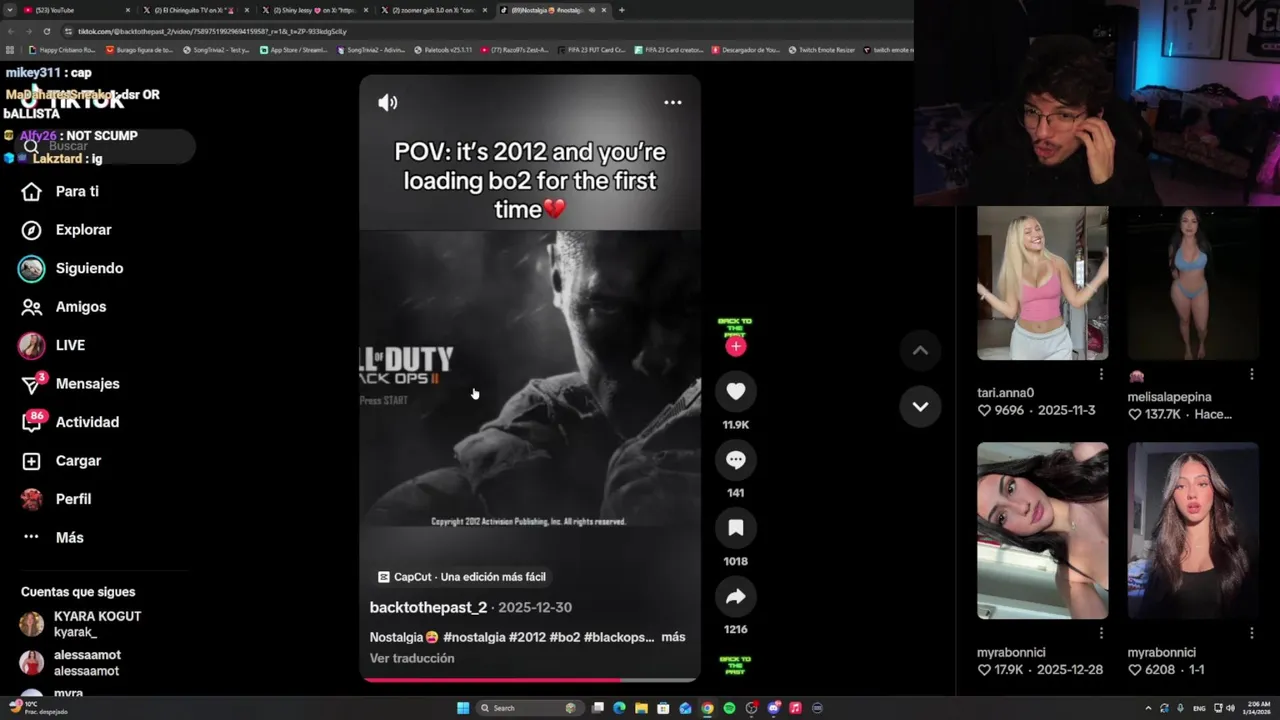
Task: Go back with the browser back arrow
Action: click(x=11, y=31)
